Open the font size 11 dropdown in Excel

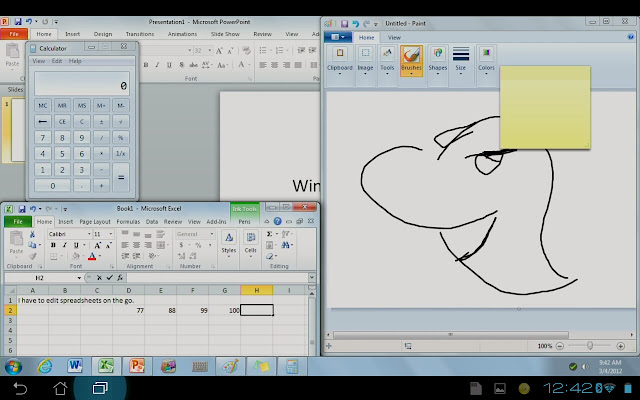[x=111, y=234]
